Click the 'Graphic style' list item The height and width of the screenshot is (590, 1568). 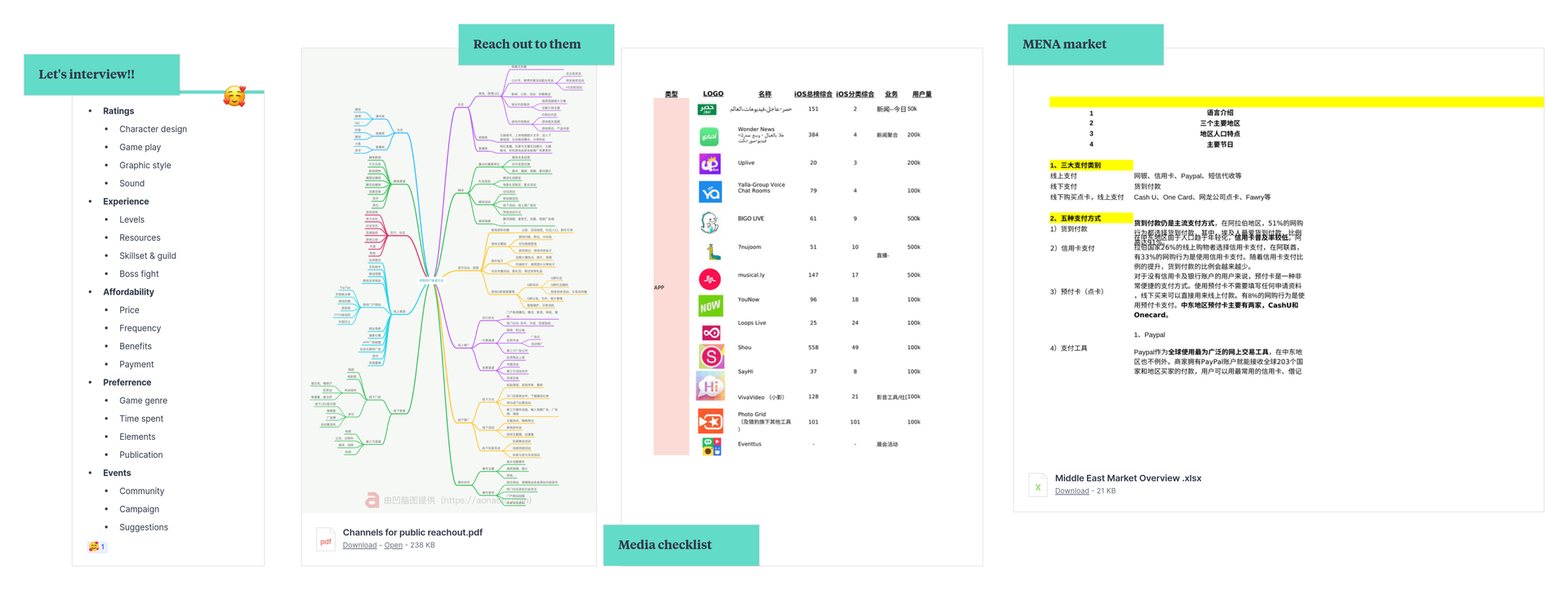[x=145, y=165]
